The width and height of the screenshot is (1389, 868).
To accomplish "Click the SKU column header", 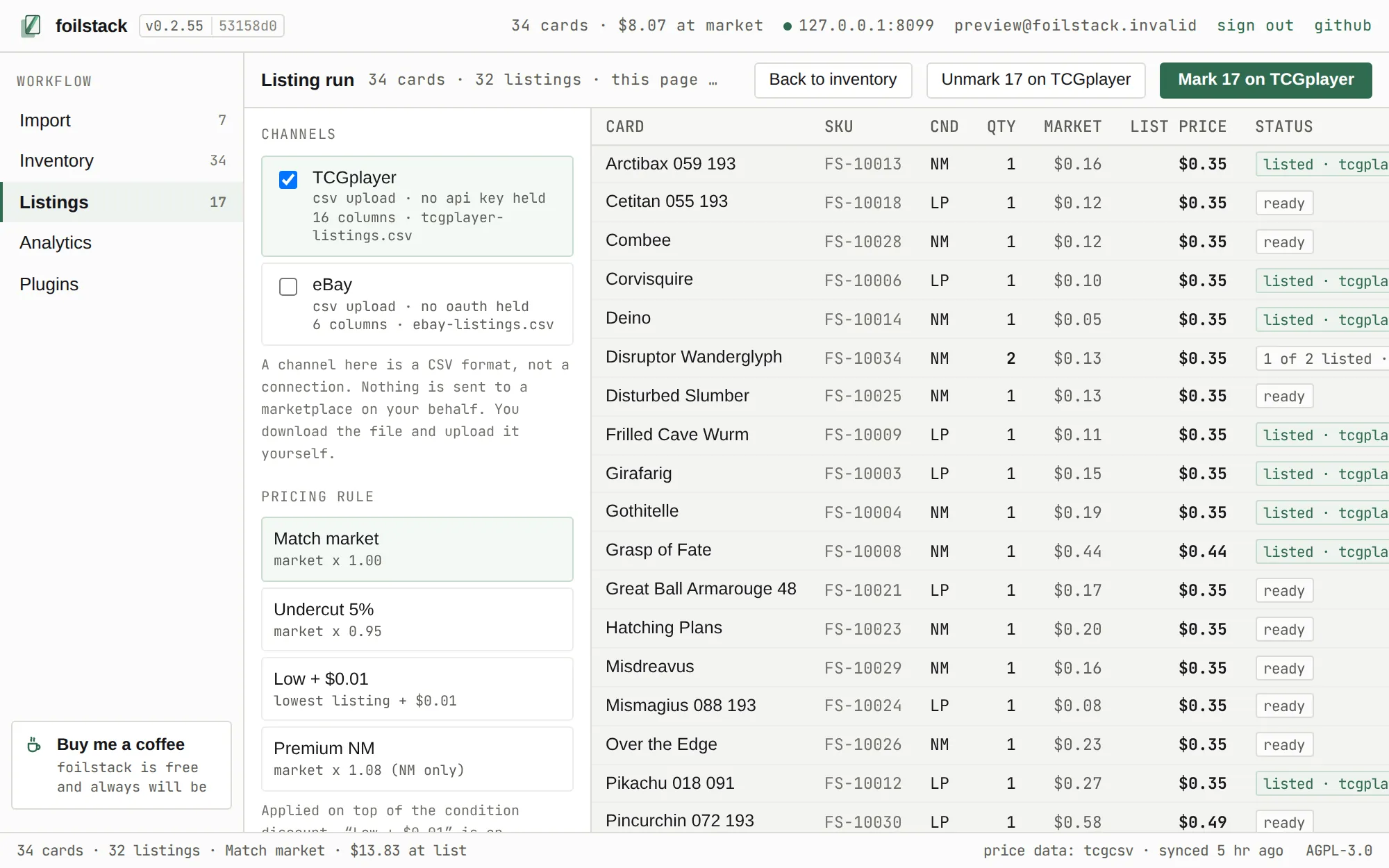I will (838, 126).
